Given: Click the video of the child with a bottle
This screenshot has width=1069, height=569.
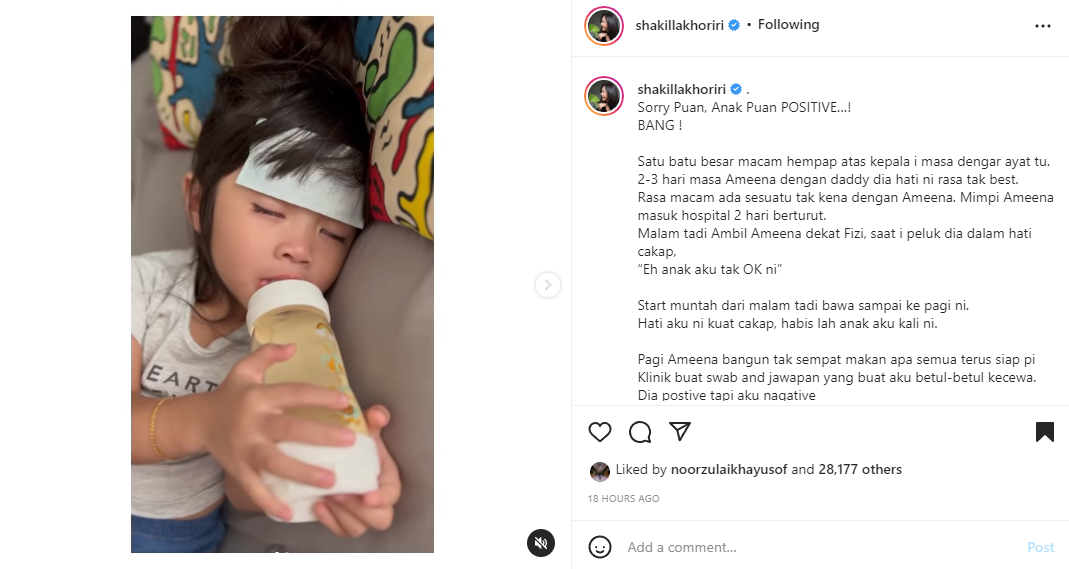Looking at the screenshot, I should coord(282,284).
